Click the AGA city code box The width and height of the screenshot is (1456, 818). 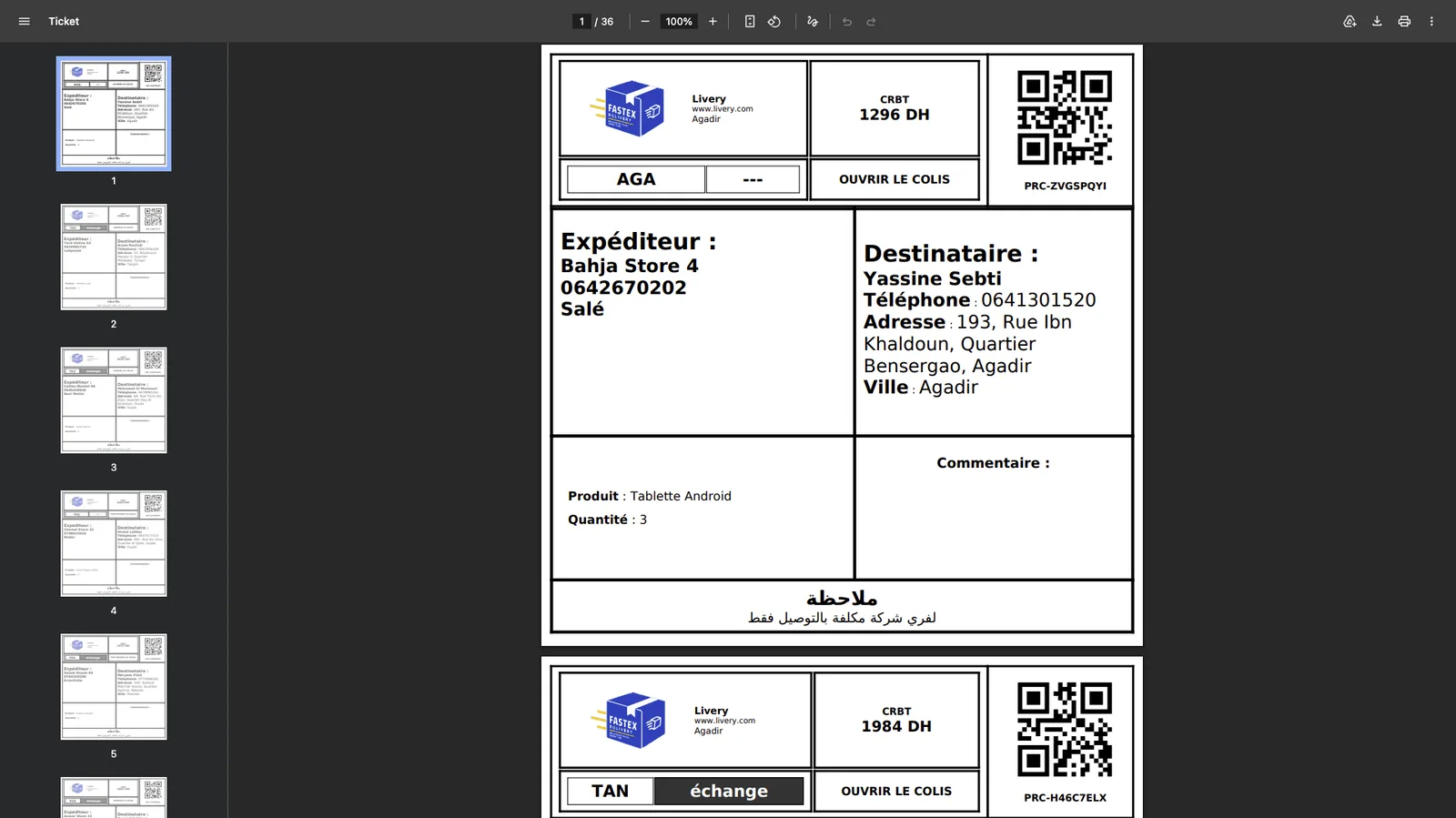click(636, 179)
